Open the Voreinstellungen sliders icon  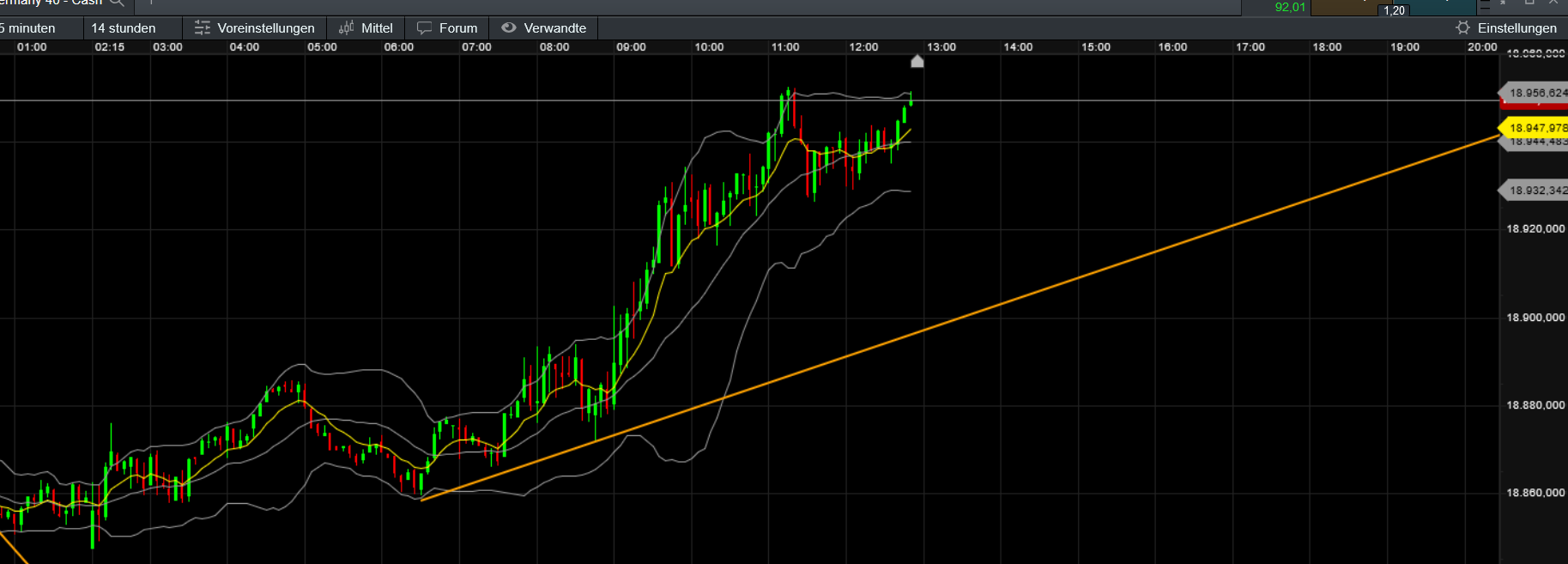tap(203, 28)
